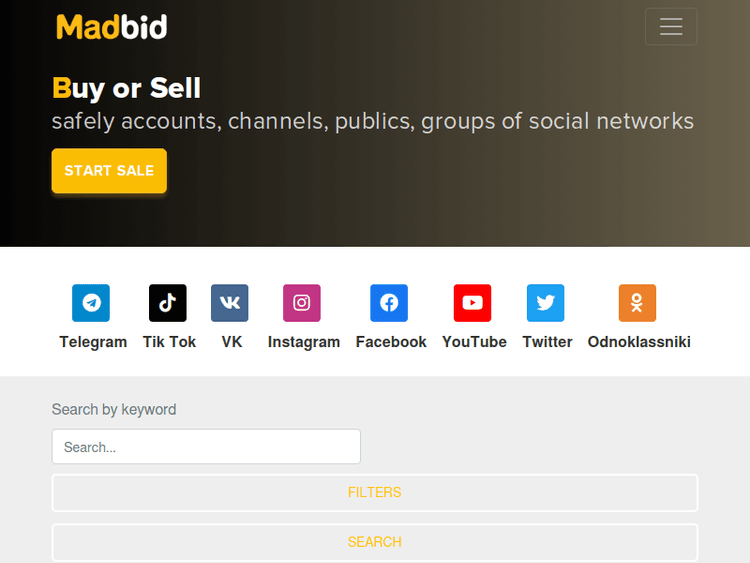Click the Facebook icon
750x563 pixels.
click(x=389, y=302)
